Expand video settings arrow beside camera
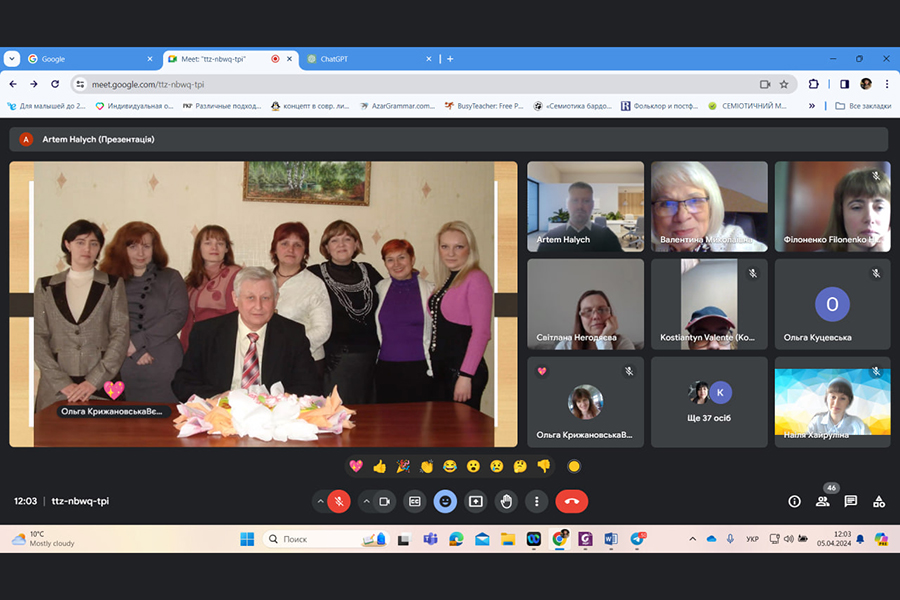Image resolution: width=900 pixels, height=600 pixels. coord(365,501)
